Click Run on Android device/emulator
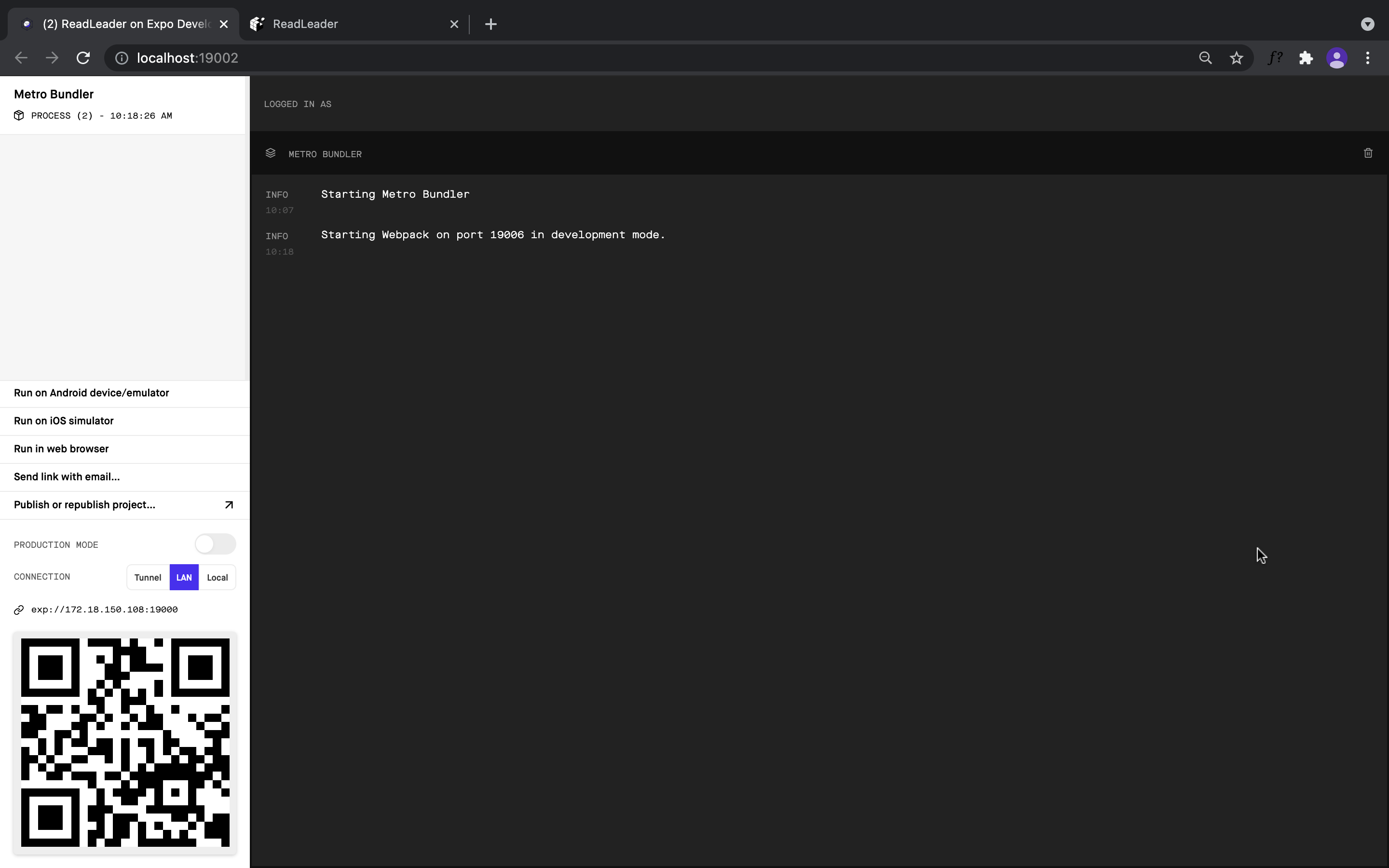1389x868 pixels. [x=91, y=393]
